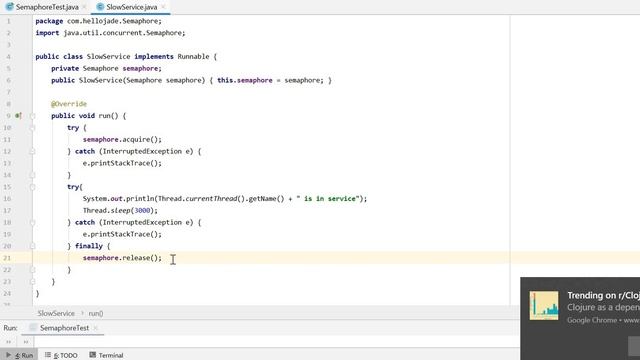Click second 'e.printStackTrace();' on line 19

click(x=122, y=234)
